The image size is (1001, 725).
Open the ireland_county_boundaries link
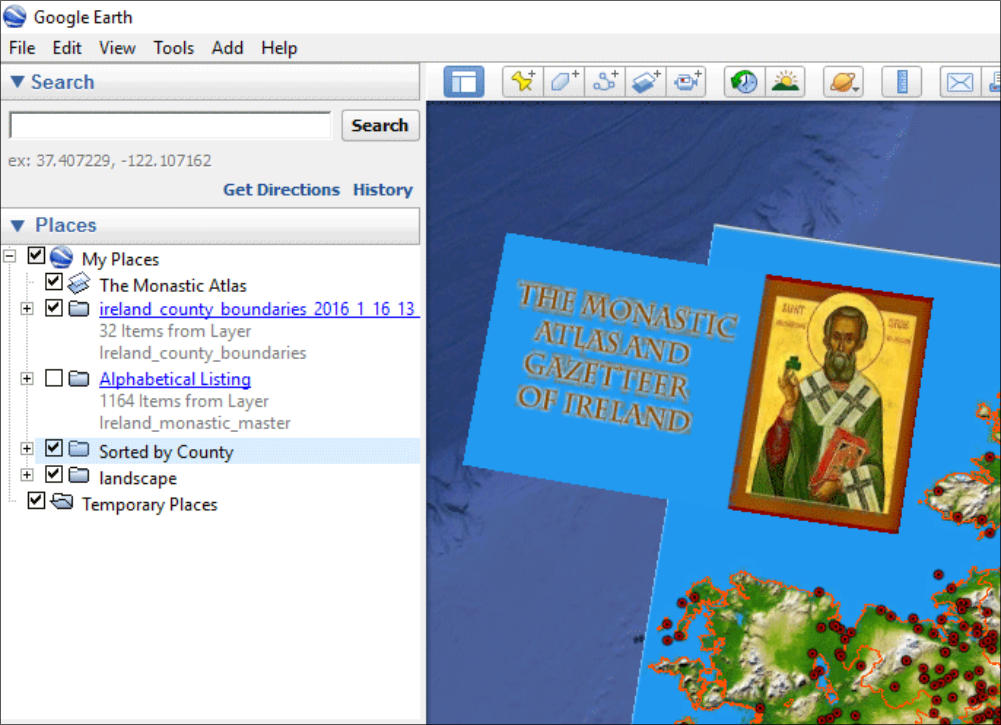click(259, 309)
